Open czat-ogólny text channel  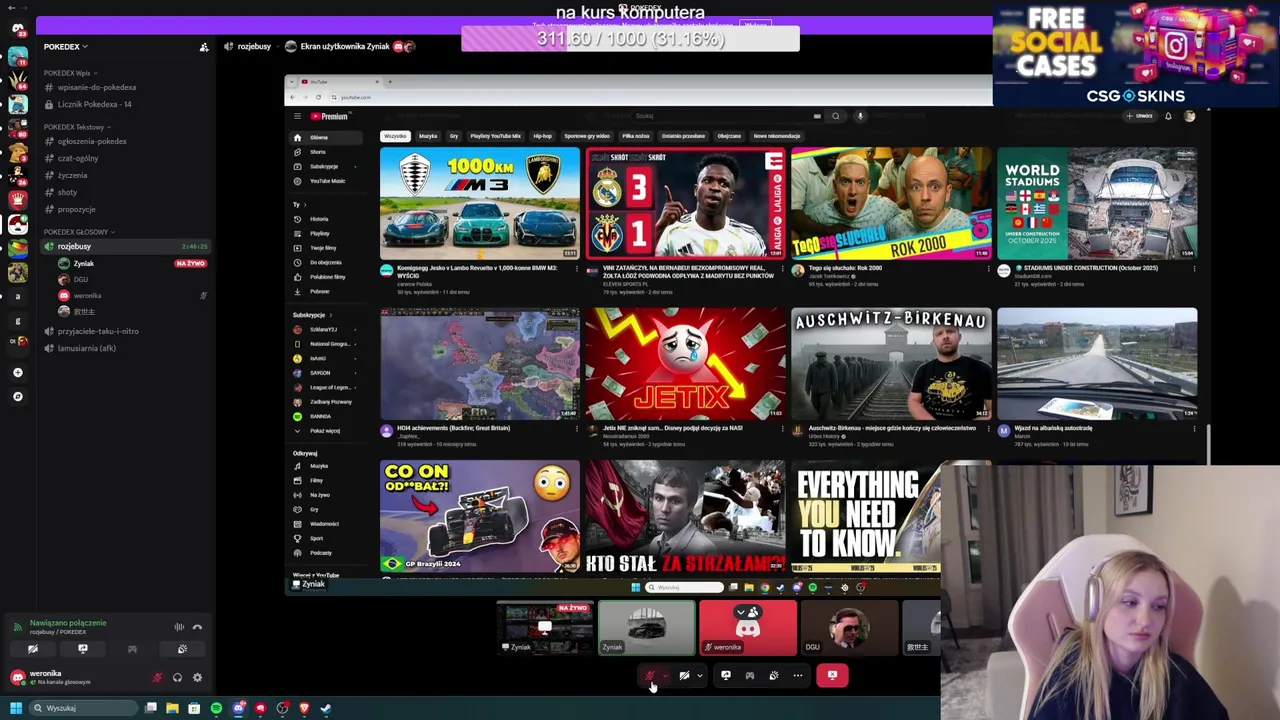[77, 159]
